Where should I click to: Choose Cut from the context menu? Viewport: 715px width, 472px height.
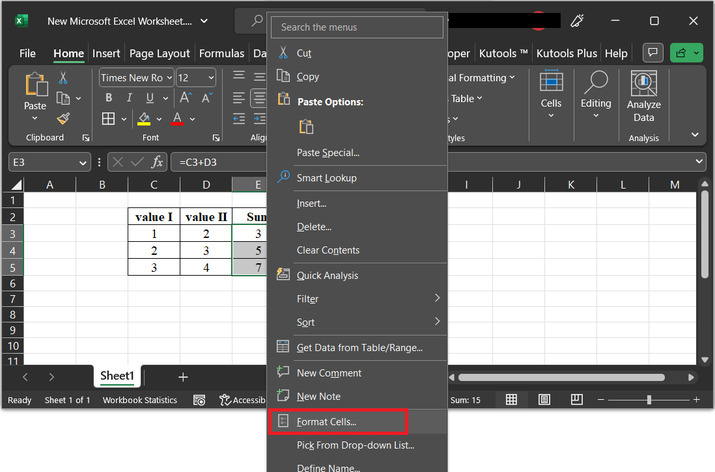[357, 53]
